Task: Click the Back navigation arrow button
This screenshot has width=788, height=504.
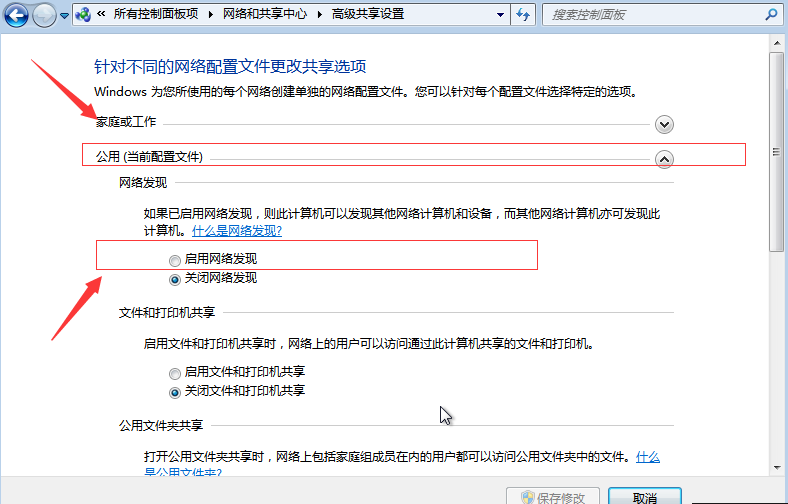Action: [x=16, y=16]
